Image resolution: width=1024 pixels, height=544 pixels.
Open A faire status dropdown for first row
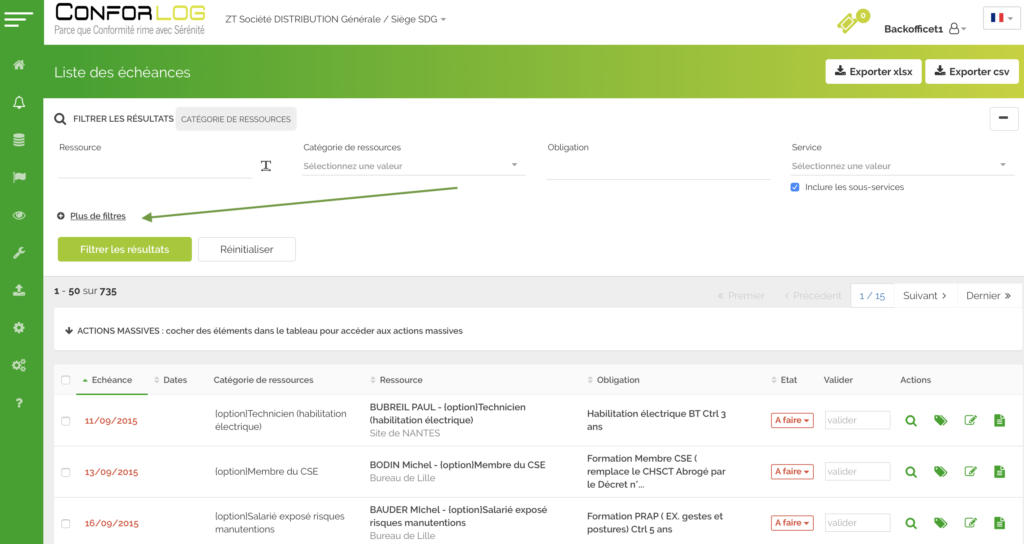point(792,421)
